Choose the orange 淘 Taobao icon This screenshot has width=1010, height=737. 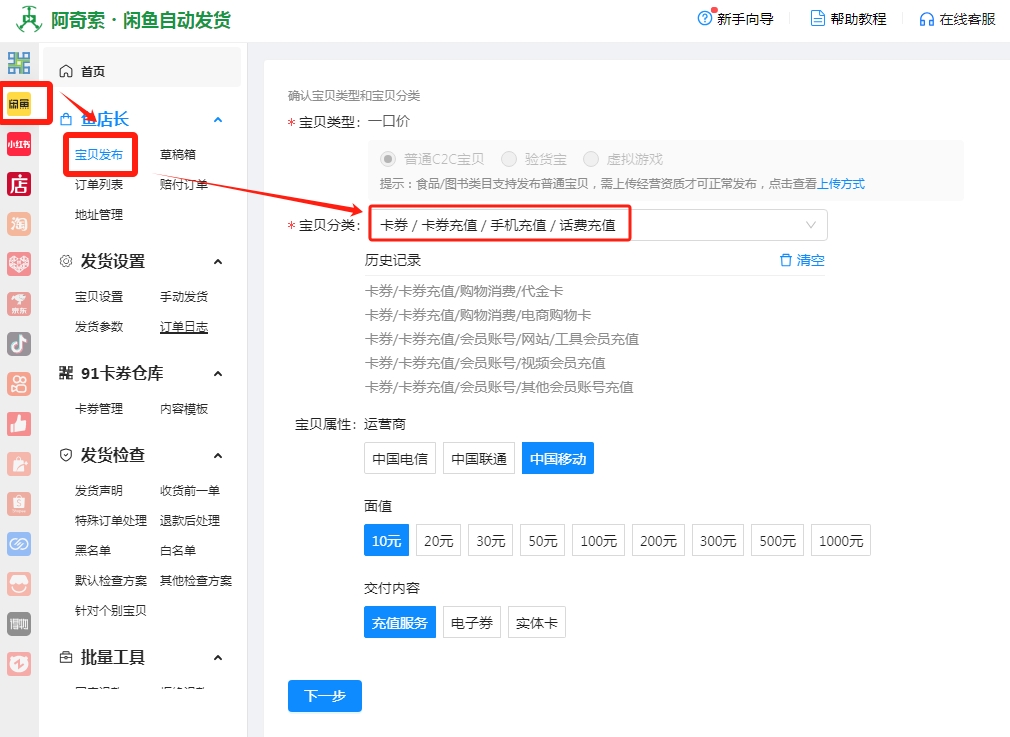(19, 224)
